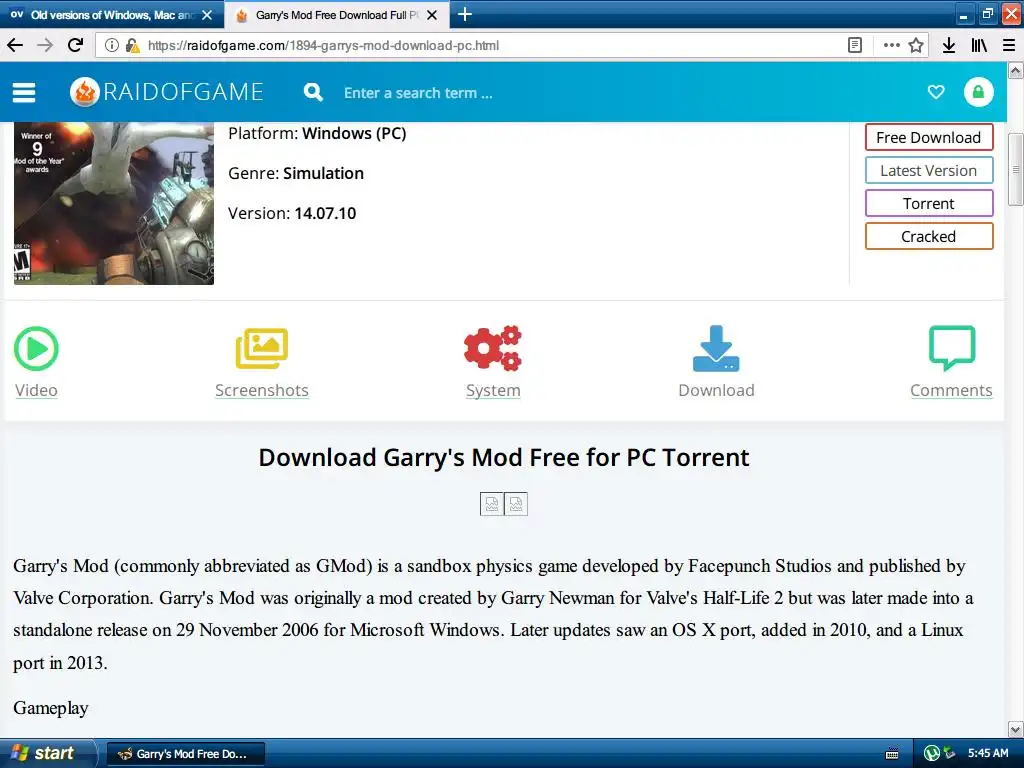Click the Cracked button
The image size is (1024, 768).
[929, 236]
